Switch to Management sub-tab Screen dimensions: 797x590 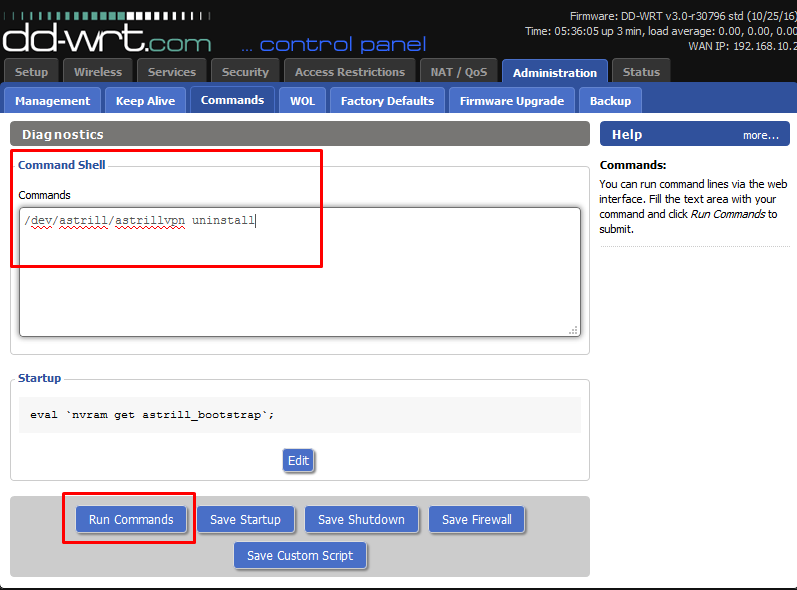(x=52, y=101)
